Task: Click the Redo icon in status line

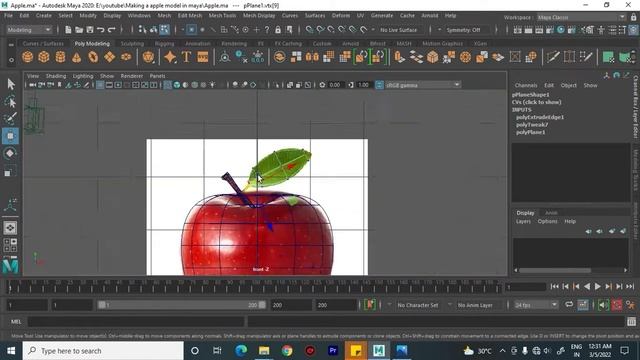Action: (x=111, y=30)
